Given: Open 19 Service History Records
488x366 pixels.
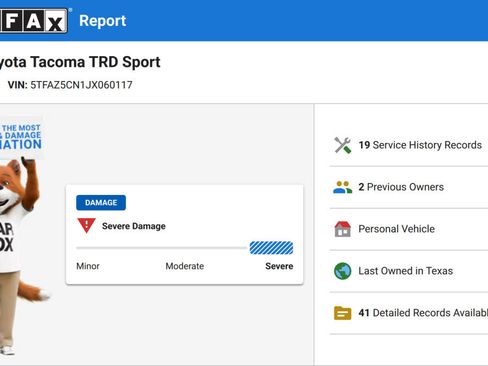Looking at the screenshot, I should click(420, 145).
